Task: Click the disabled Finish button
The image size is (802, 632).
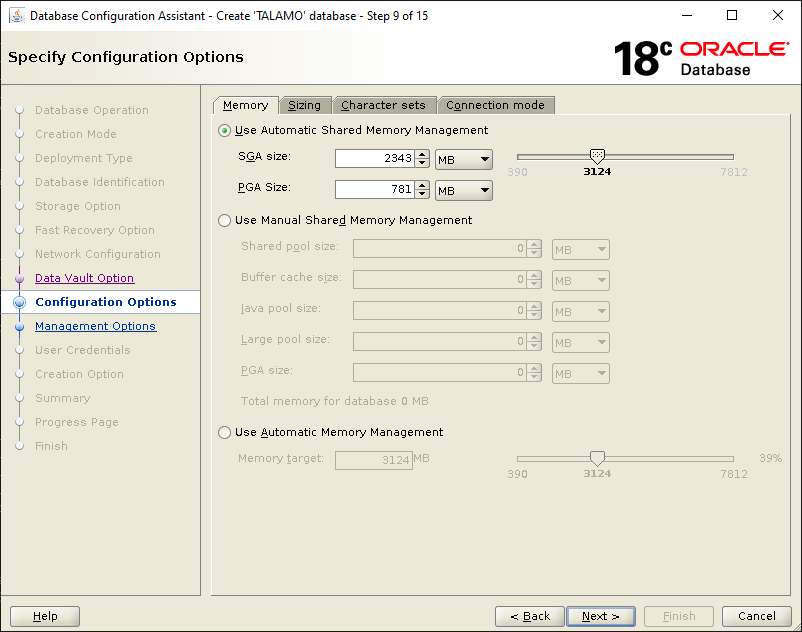Action: point(679,616)
